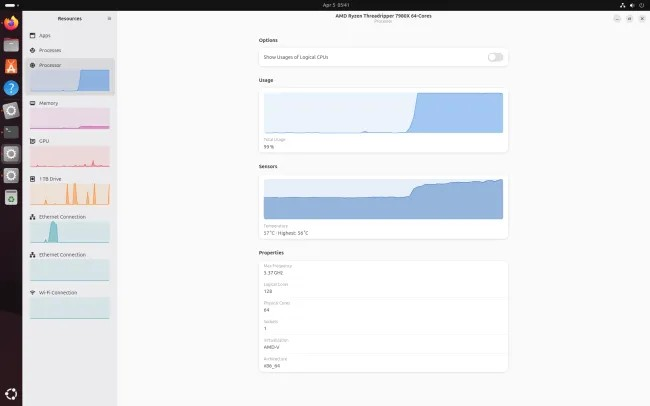The height and width of the screenshot is (406, 650).
Task: Click the first Ethernet Connection network icon
Action: 33,216
